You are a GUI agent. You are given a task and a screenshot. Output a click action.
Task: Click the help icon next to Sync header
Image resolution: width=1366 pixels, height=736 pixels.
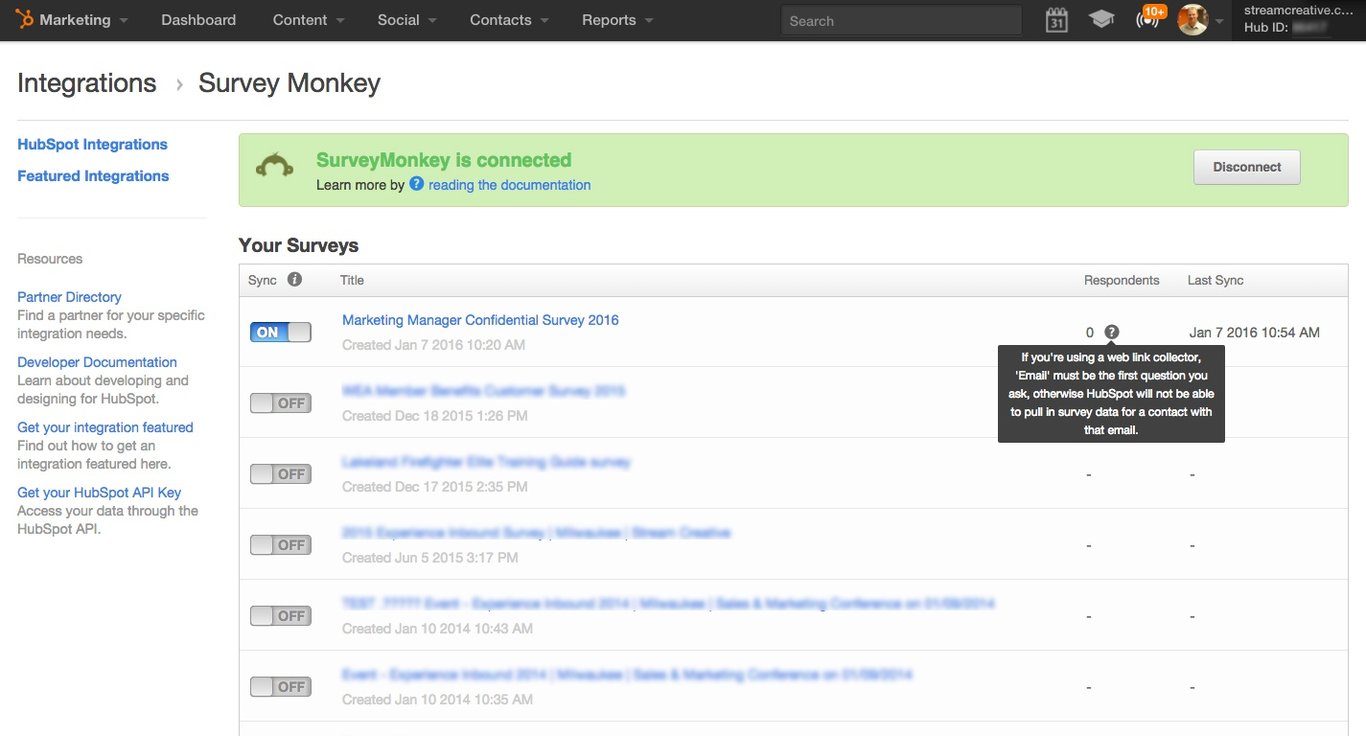point(293,279)
